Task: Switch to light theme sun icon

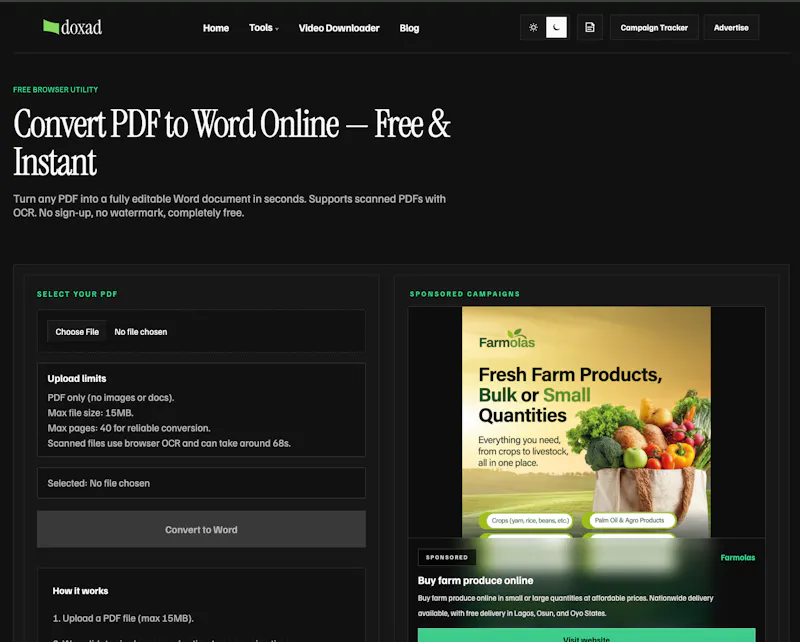Action: click(533, 28)
